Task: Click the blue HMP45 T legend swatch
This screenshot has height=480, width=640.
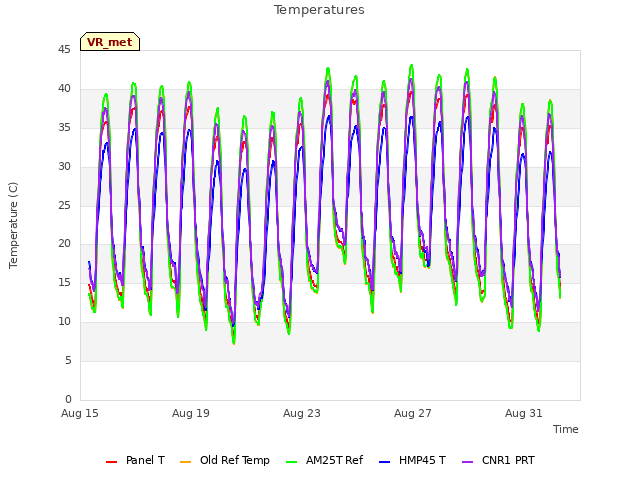Action: [x=385, y=462]
